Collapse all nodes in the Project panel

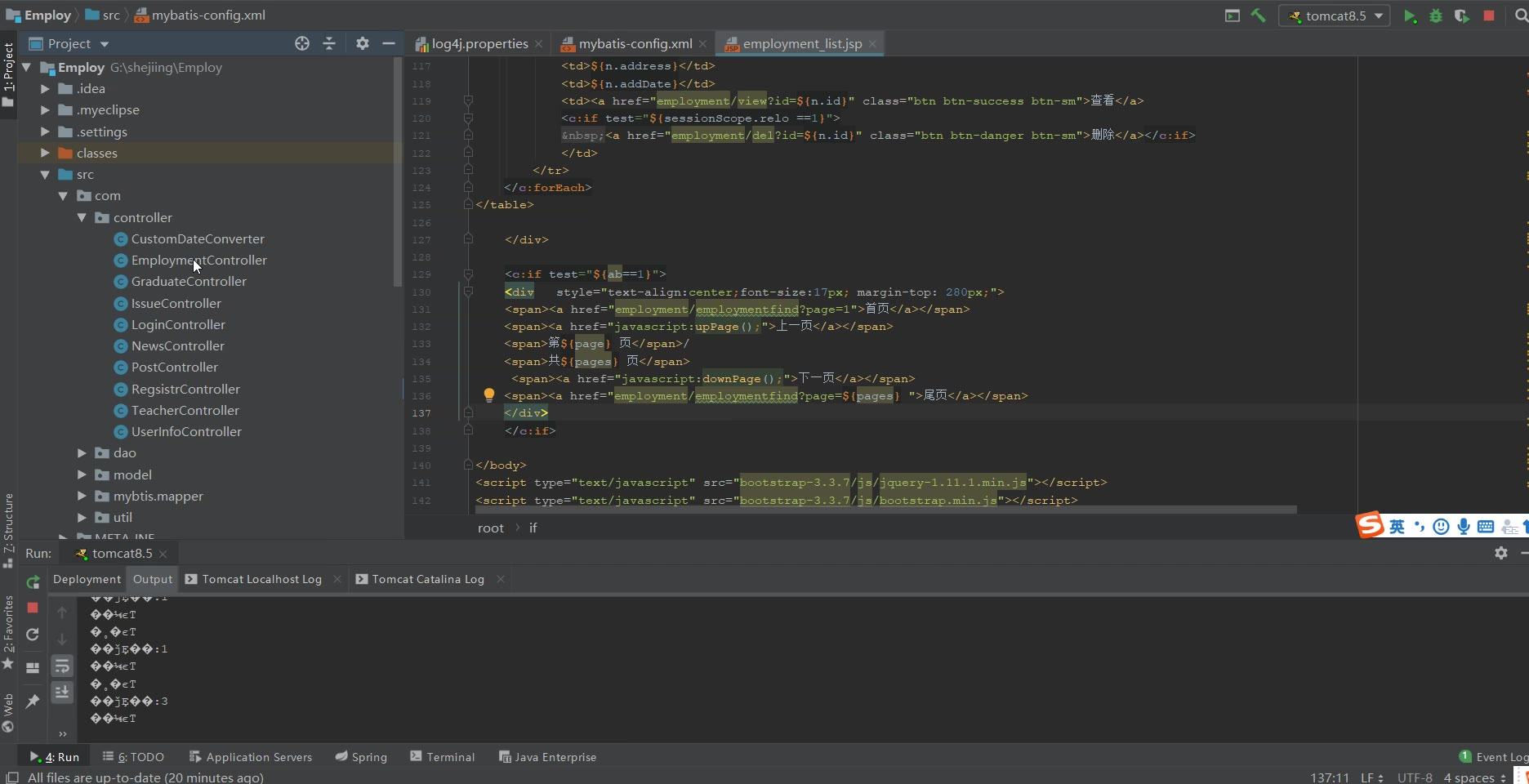[x=329, y=43]
